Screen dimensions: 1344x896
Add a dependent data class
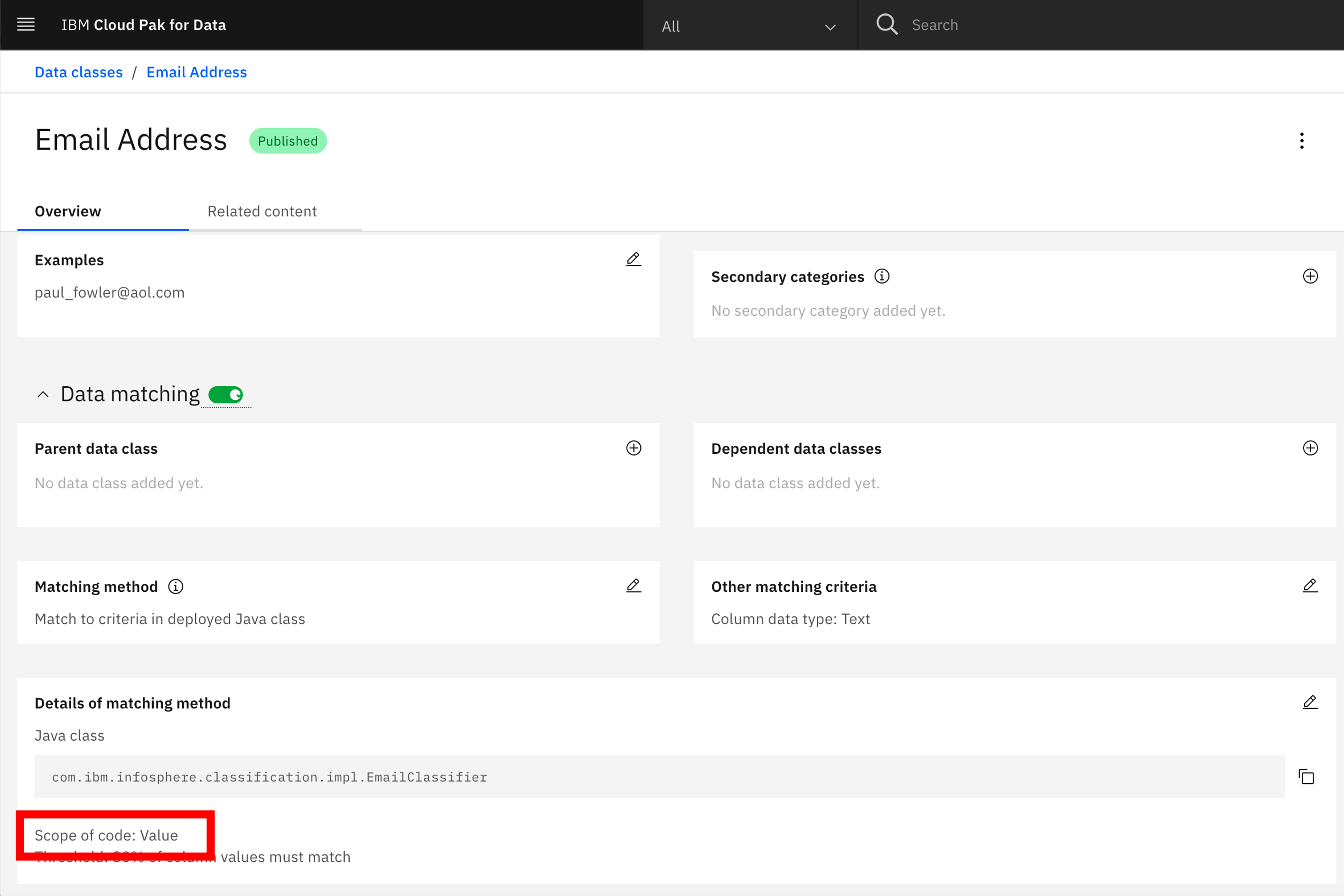1310,448
